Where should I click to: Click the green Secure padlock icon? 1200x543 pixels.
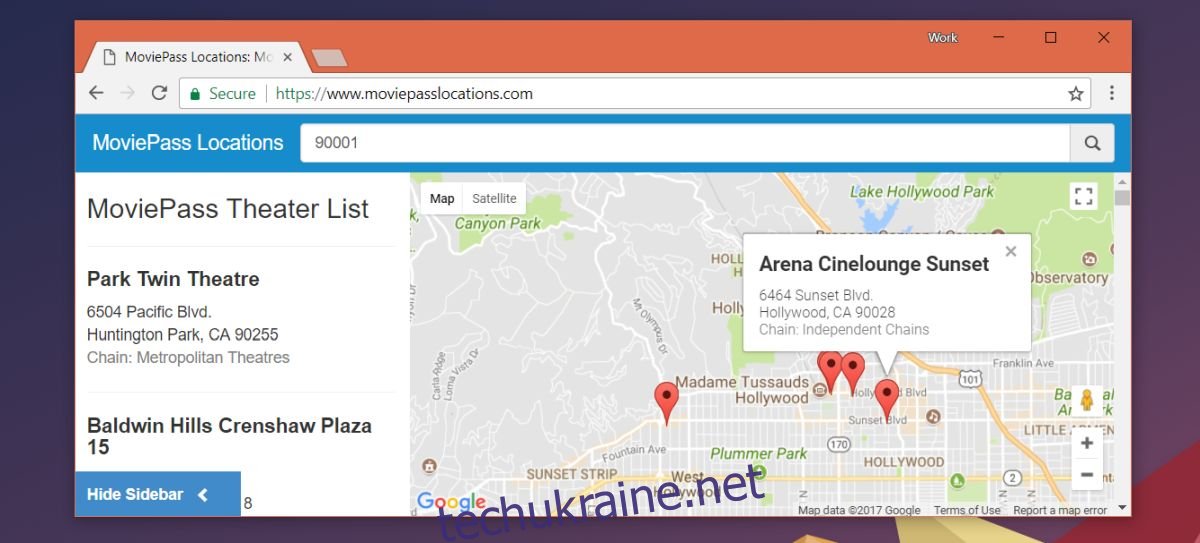(195, 94)
